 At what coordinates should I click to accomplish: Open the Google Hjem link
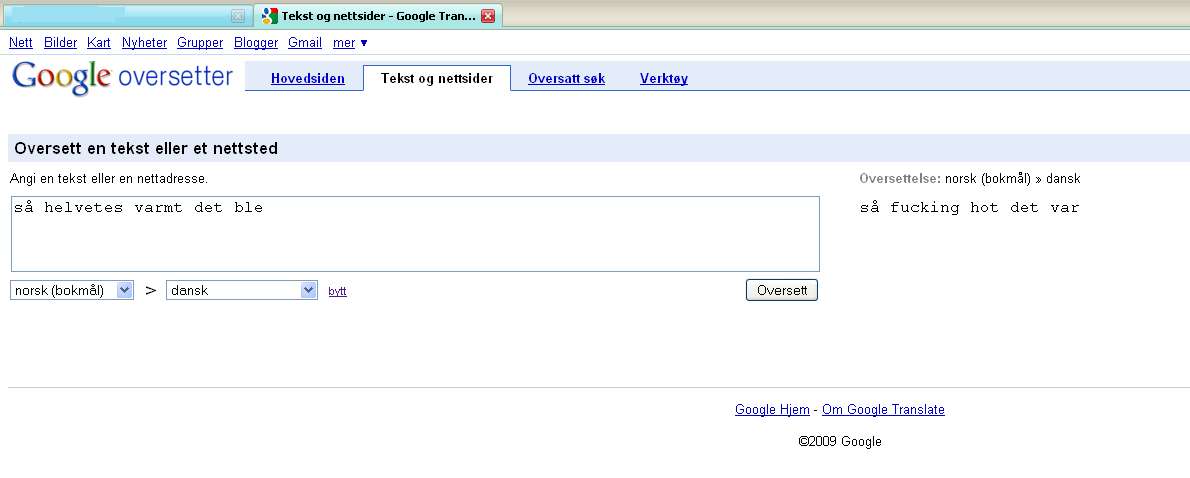click(x=772, y=410)
